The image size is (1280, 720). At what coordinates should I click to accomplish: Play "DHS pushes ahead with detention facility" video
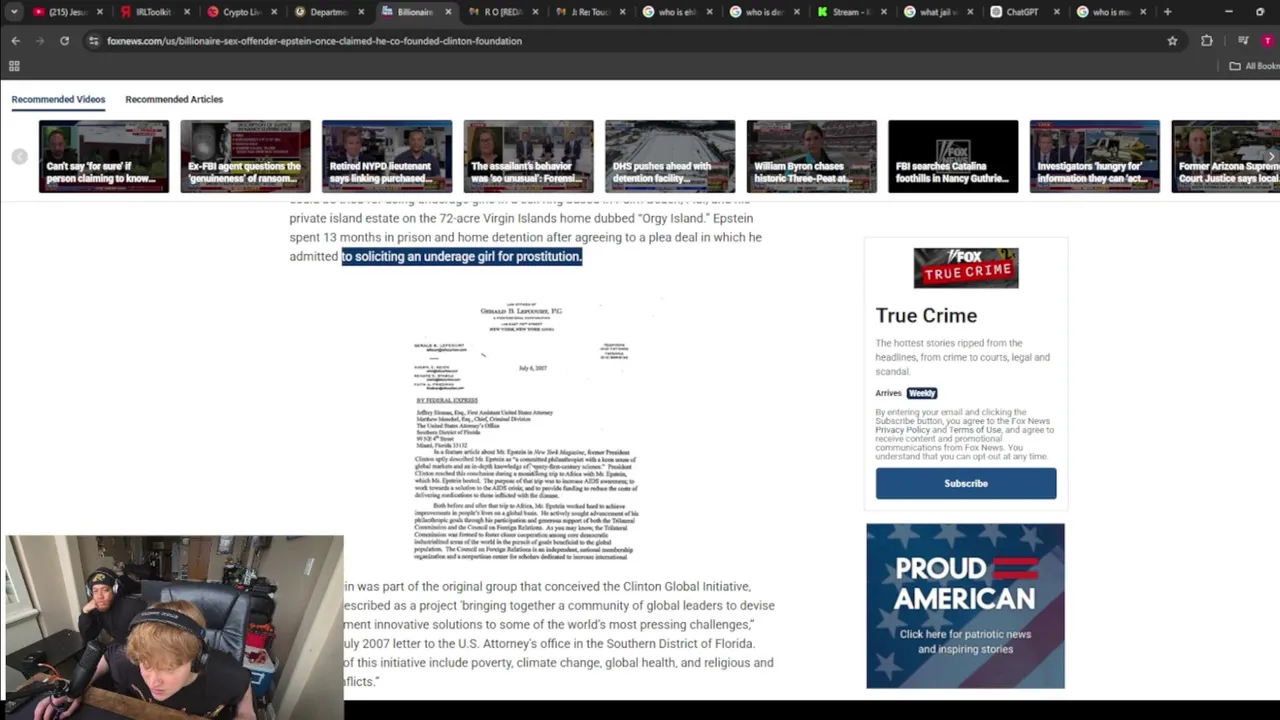[x=670, y=156]
